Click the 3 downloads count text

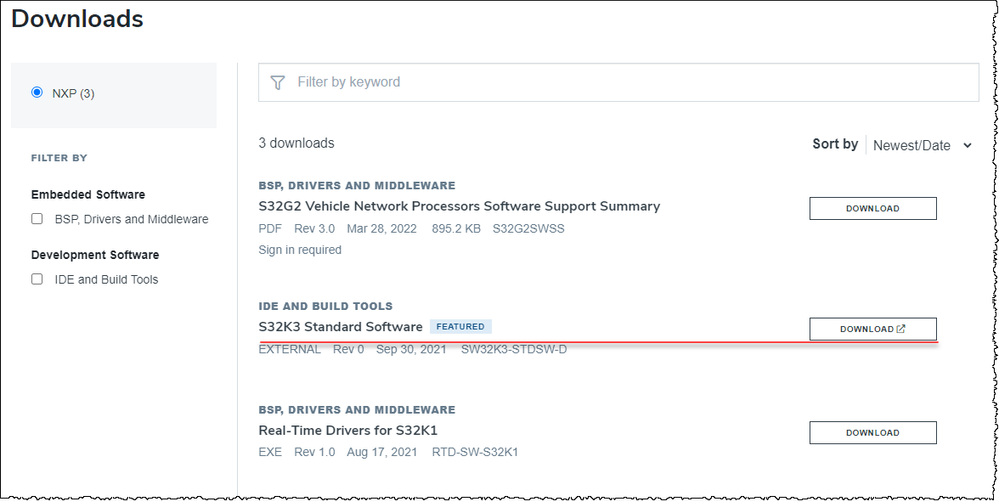296,143
